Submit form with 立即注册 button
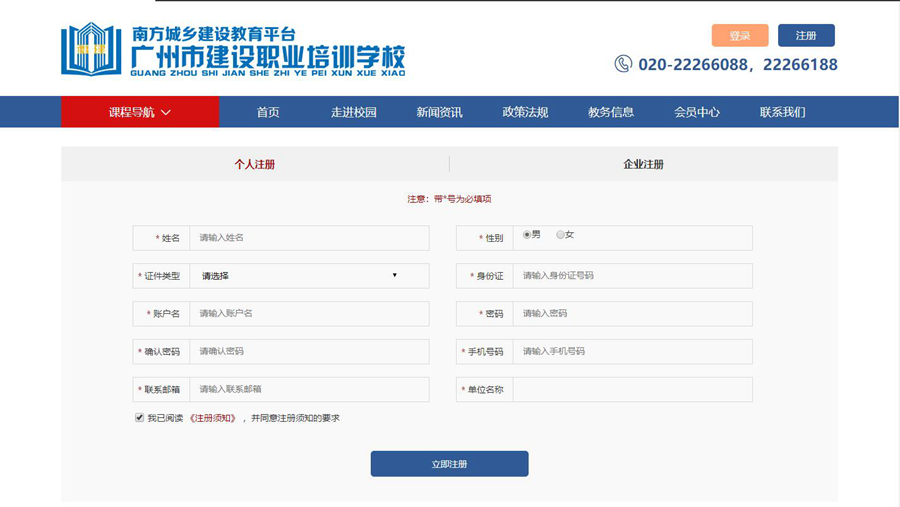The height and width of the screenshot is (507, 900). (x=449, y=464)
